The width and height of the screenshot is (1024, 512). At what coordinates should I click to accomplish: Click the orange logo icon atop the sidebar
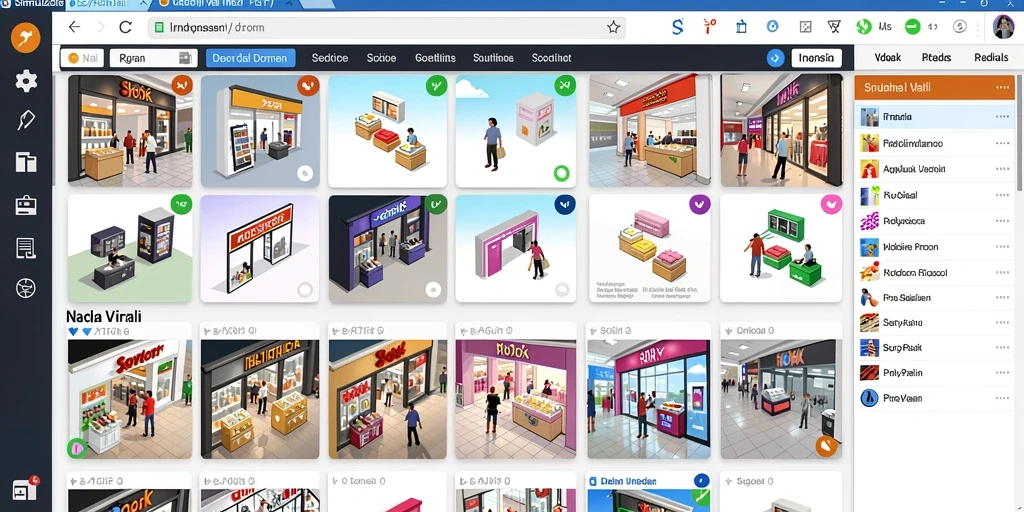tap(25, 37)
